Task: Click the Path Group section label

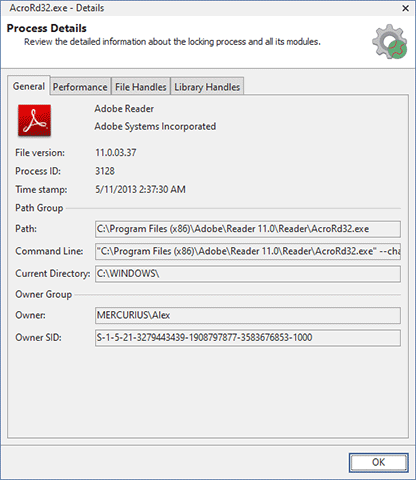Action: point(39,208)
